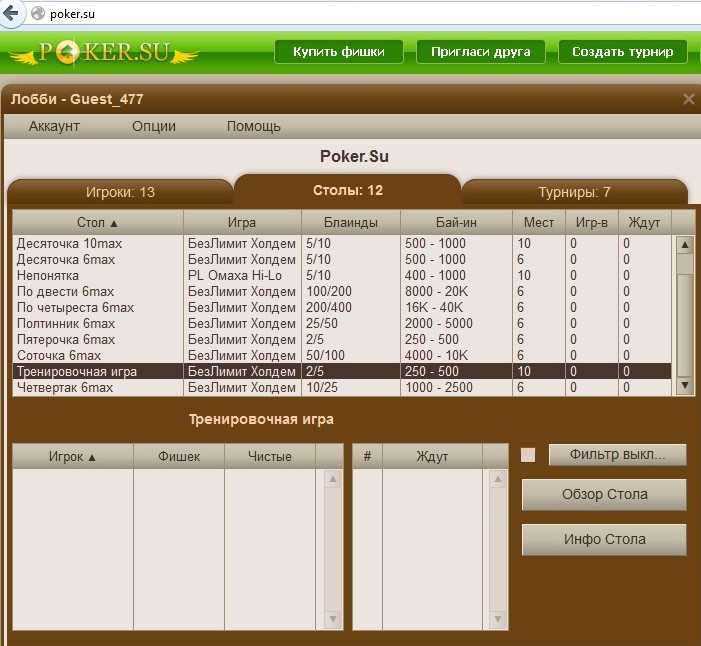Select table Полтинник 6max
Image resolution: width=701 pixels, height=646 pixels.
point(342,324)
